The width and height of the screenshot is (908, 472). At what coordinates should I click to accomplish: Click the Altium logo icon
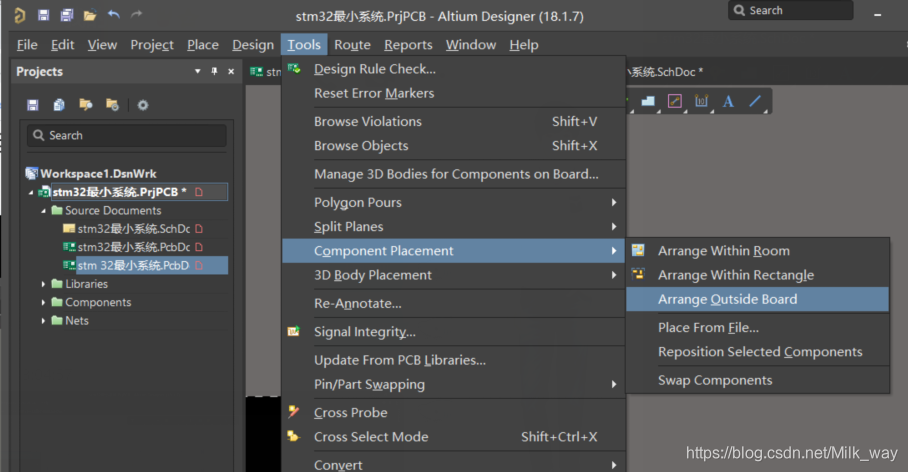[x=20, y=15]
